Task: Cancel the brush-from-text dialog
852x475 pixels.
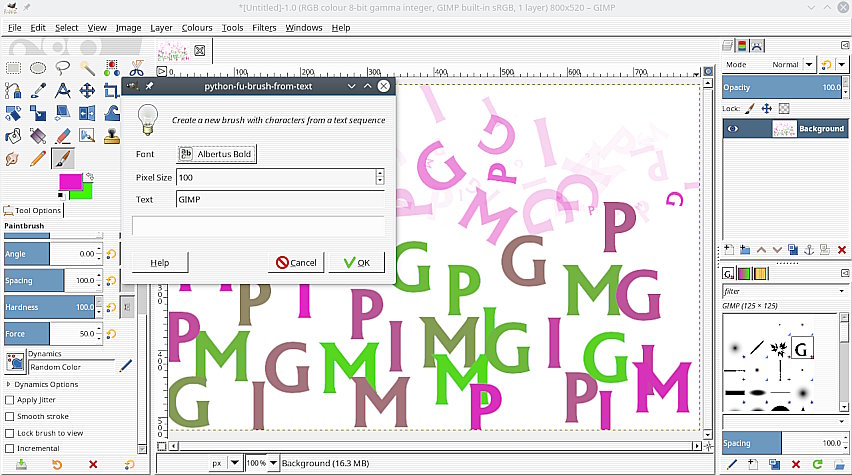Action: tap(296, 262)
